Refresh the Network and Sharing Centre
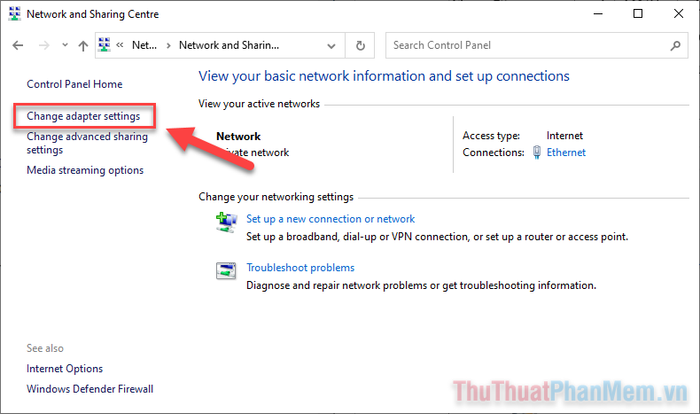Image resolution: width=700 pixels, height=414 pixels. click(360, 46)
